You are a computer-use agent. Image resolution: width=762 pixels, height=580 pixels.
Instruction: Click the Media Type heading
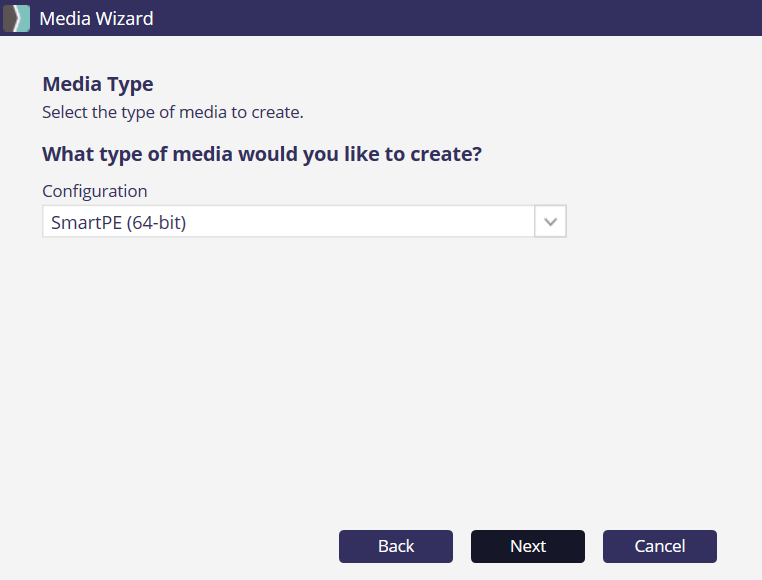click(98, 85)
